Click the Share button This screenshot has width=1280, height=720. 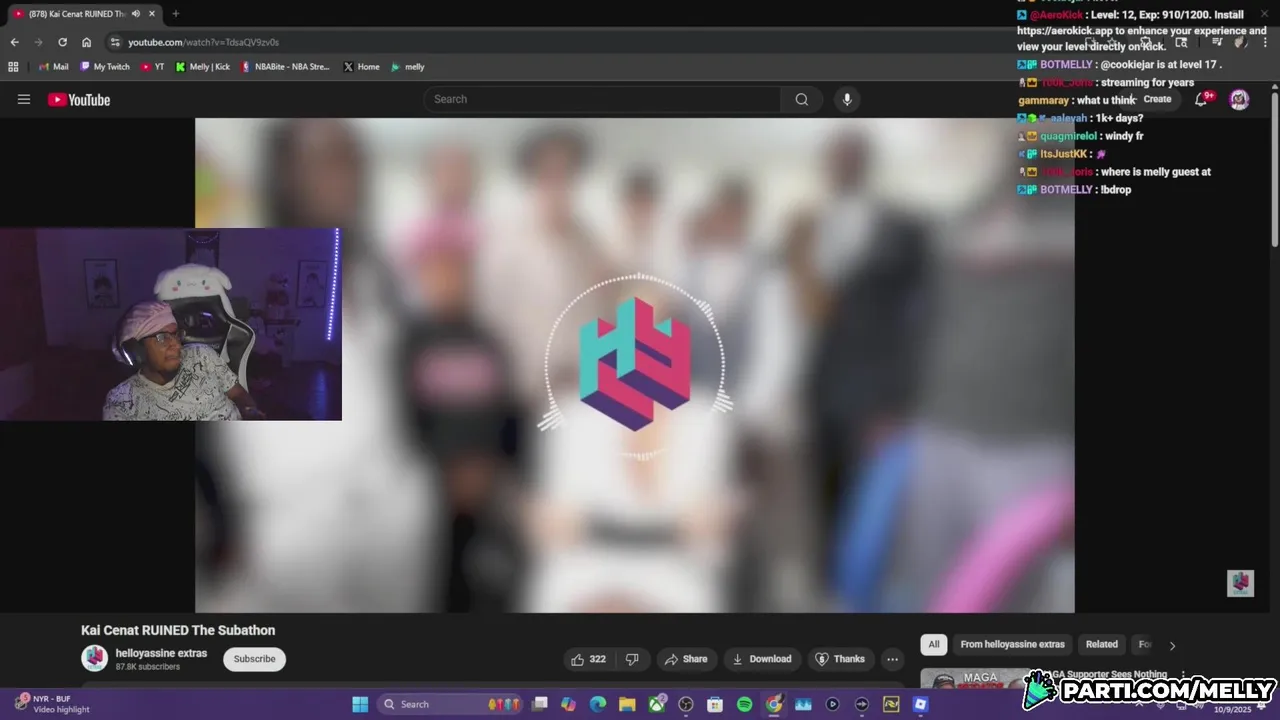click(x=686, y=659)
